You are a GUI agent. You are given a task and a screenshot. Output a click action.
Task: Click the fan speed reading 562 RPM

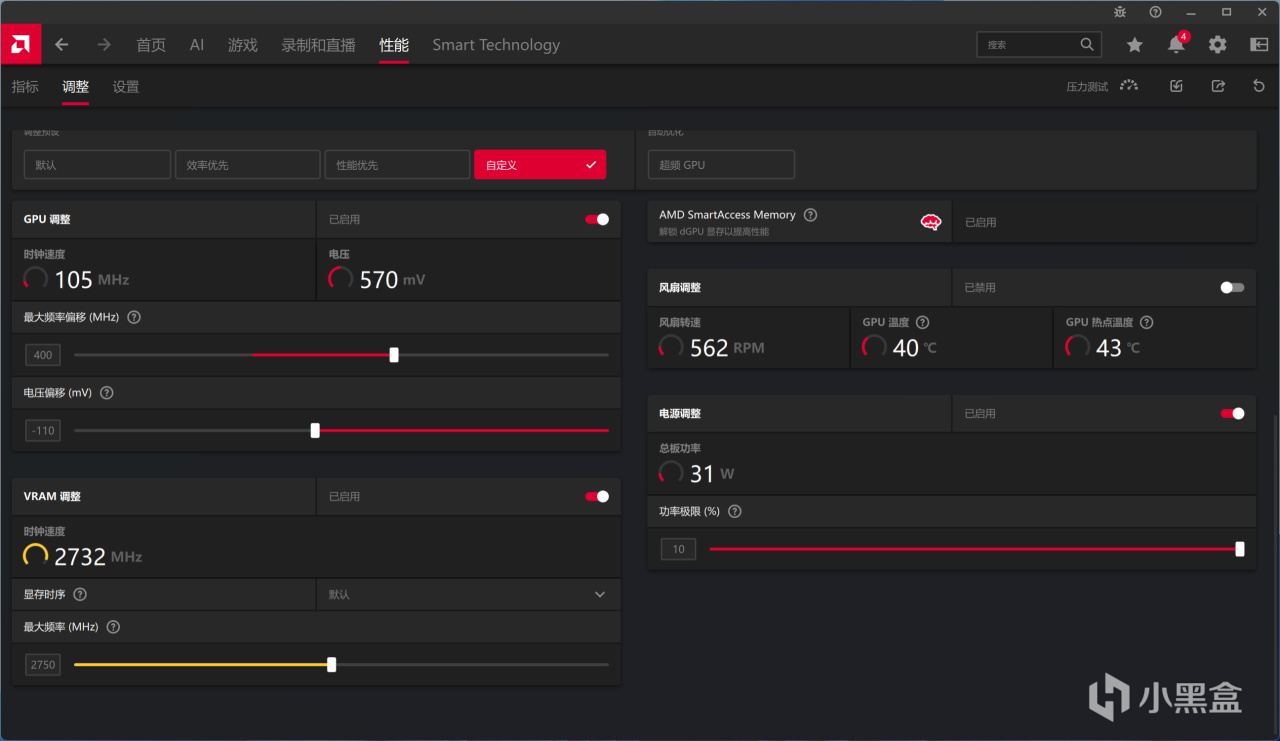tap(727, 347)
